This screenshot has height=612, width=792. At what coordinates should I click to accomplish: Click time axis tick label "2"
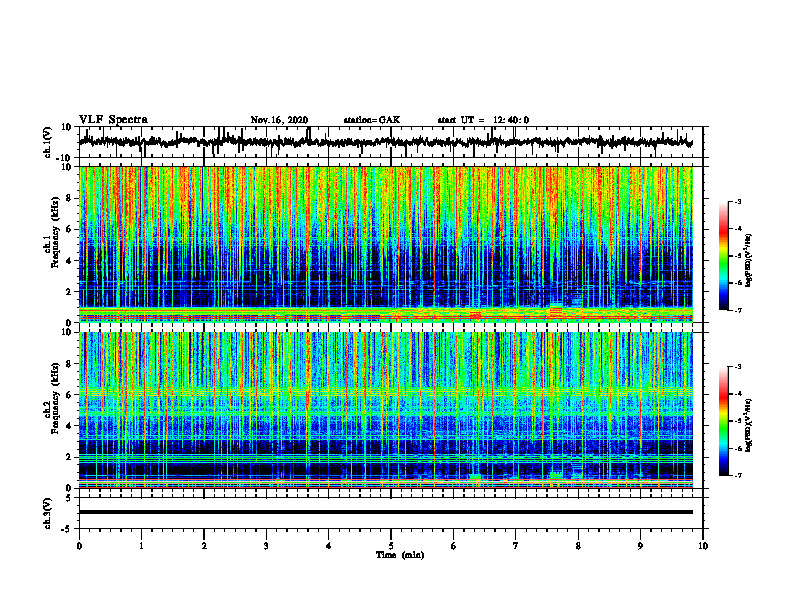[x=204, y=546]
